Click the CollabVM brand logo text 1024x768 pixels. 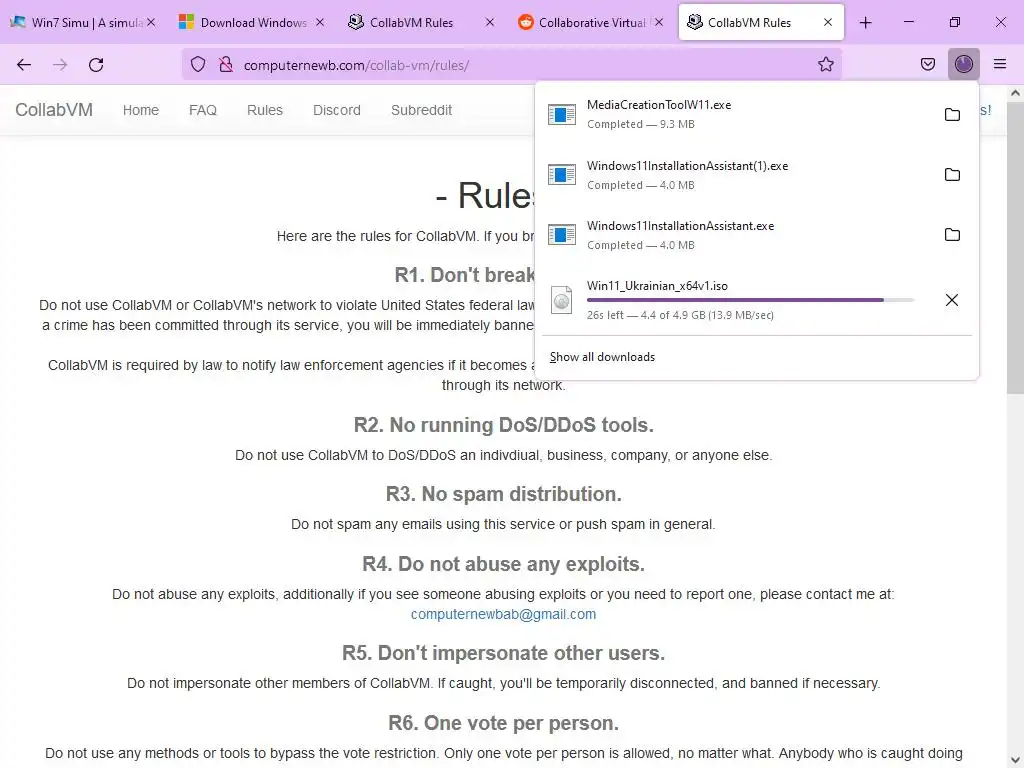54,110
